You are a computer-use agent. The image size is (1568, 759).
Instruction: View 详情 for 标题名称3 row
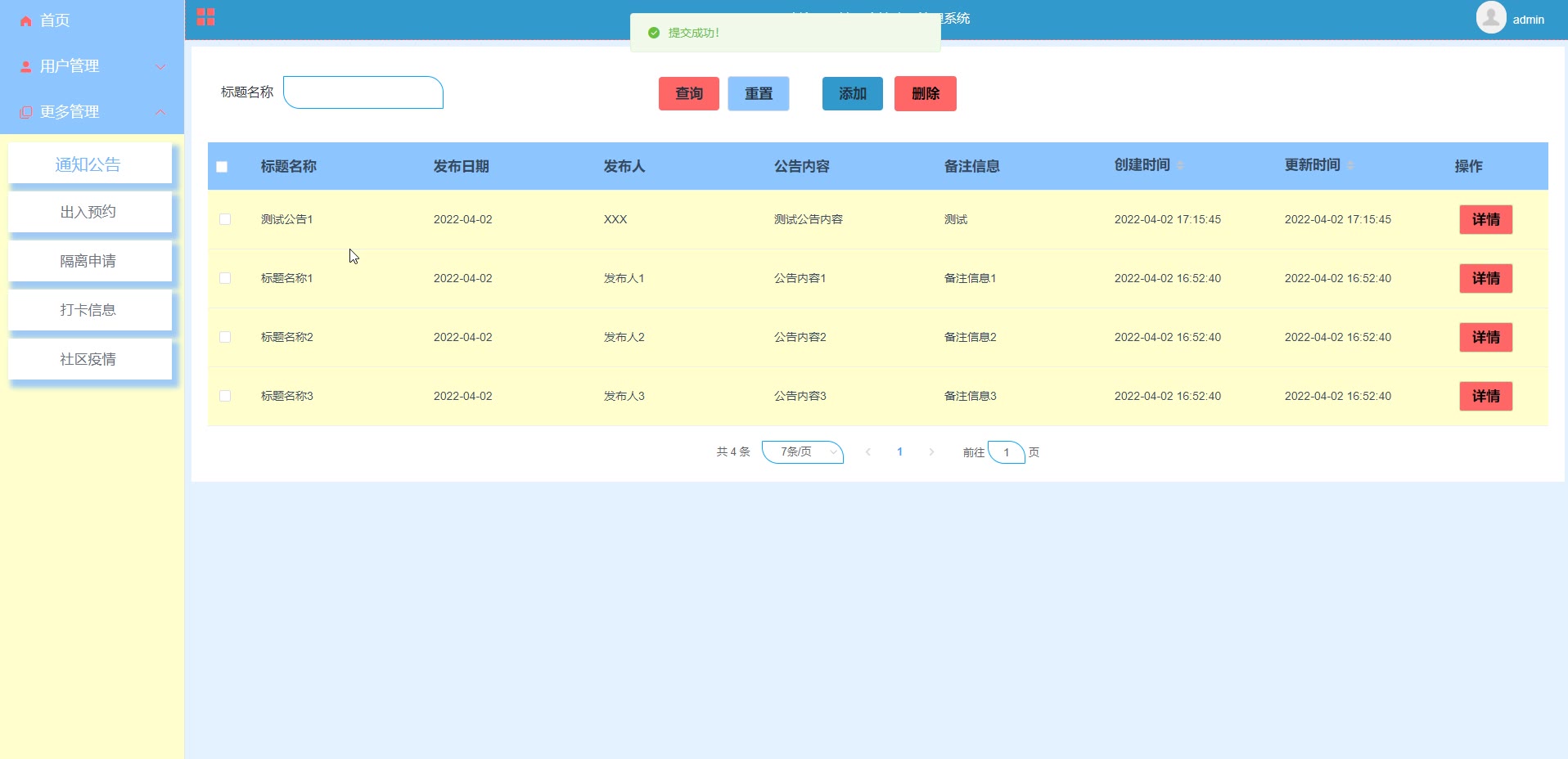pyautogui.click(x=1485, y=397)
